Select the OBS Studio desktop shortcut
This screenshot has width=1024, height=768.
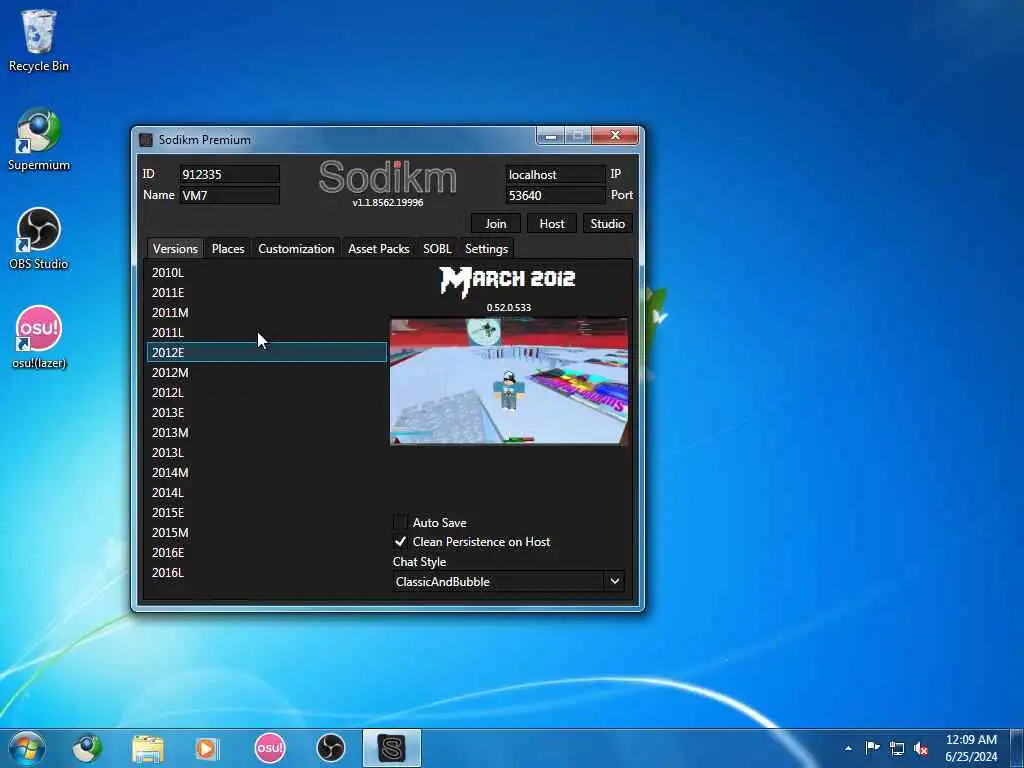(x=39, y=238)
